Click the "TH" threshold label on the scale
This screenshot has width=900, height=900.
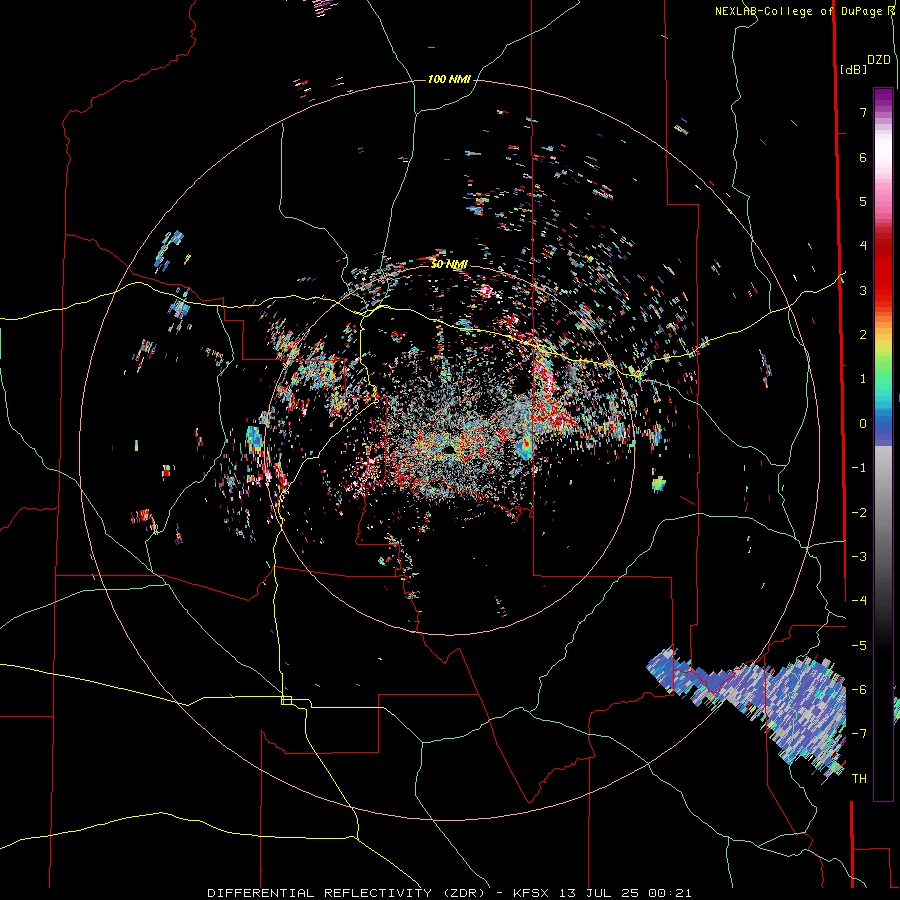859,779
